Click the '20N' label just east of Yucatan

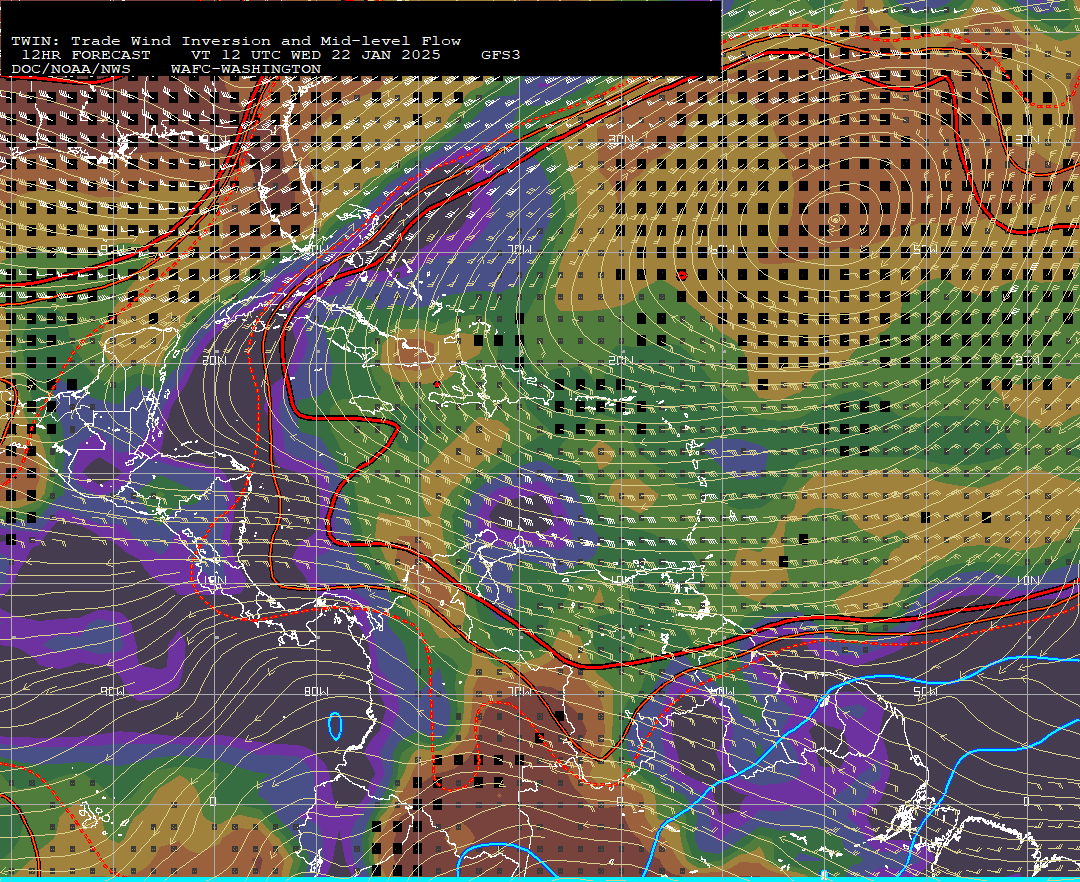click(x=214, y=360)
